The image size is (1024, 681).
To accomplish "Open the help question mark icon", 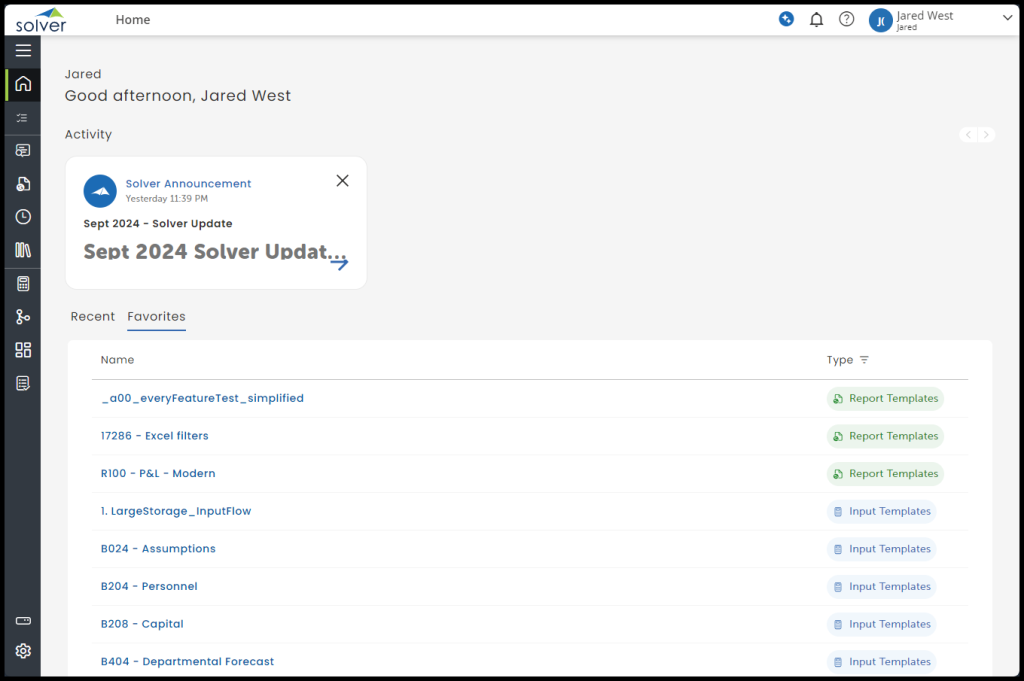I will click(x=846, y=19).
